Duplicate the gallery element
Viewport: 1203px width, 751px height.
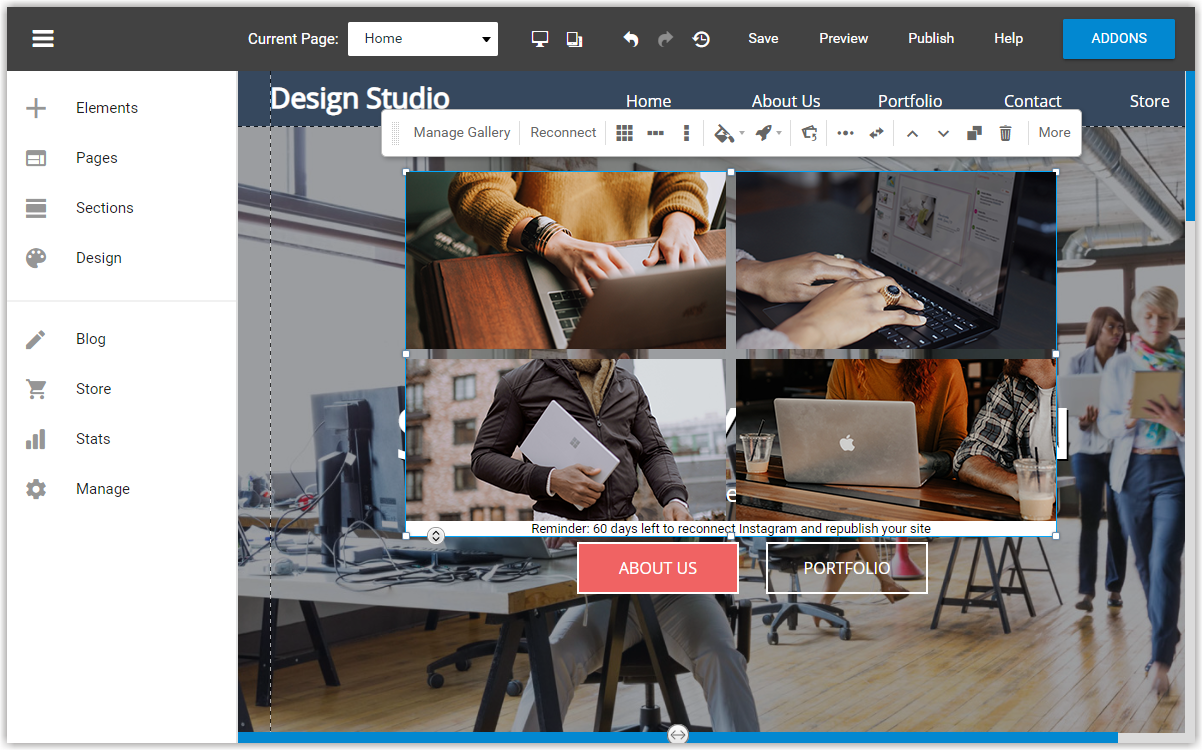pyautogui.click(x=974, y=133)
